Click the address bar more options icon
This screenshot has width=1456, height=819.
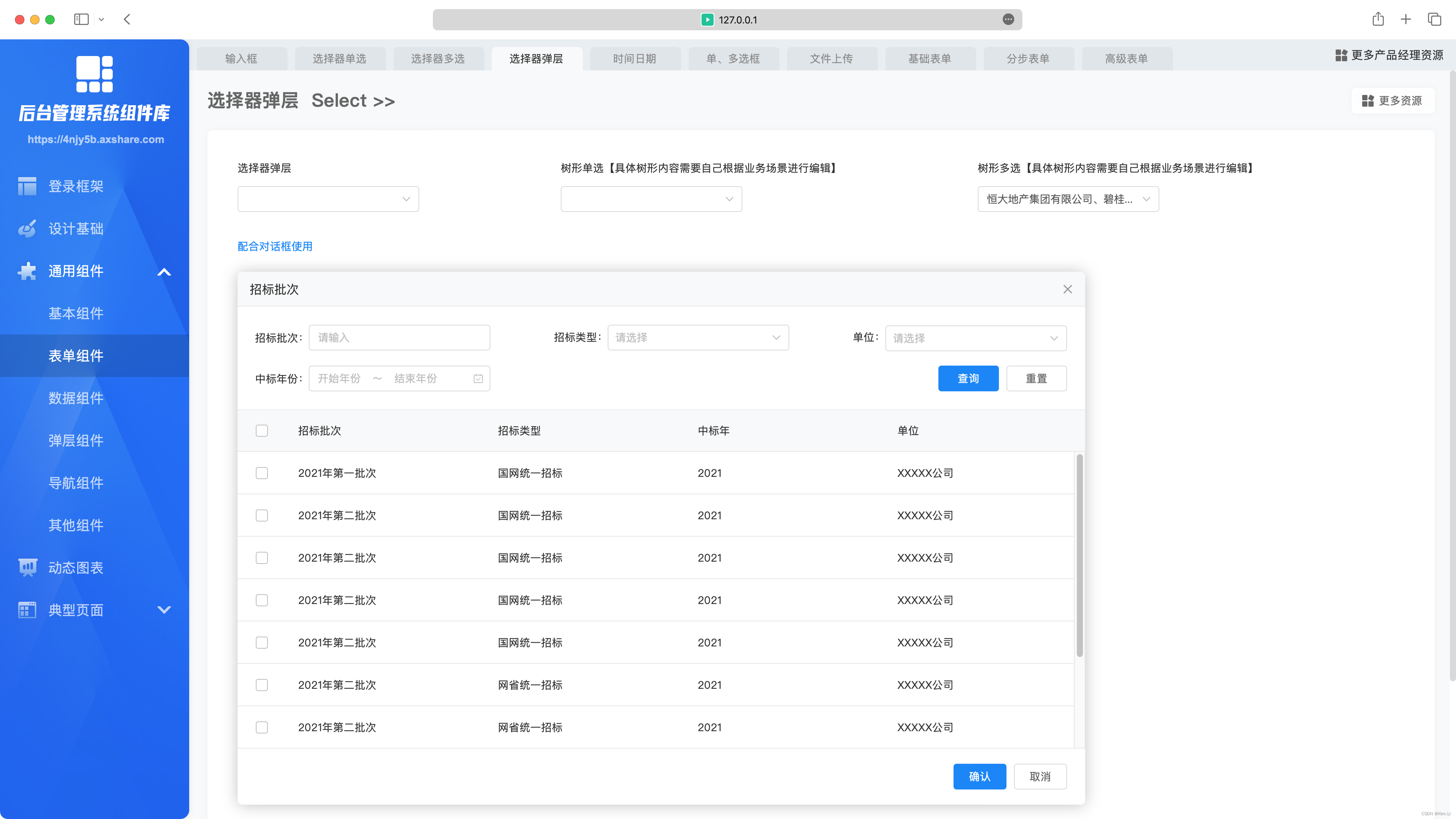1008,19
